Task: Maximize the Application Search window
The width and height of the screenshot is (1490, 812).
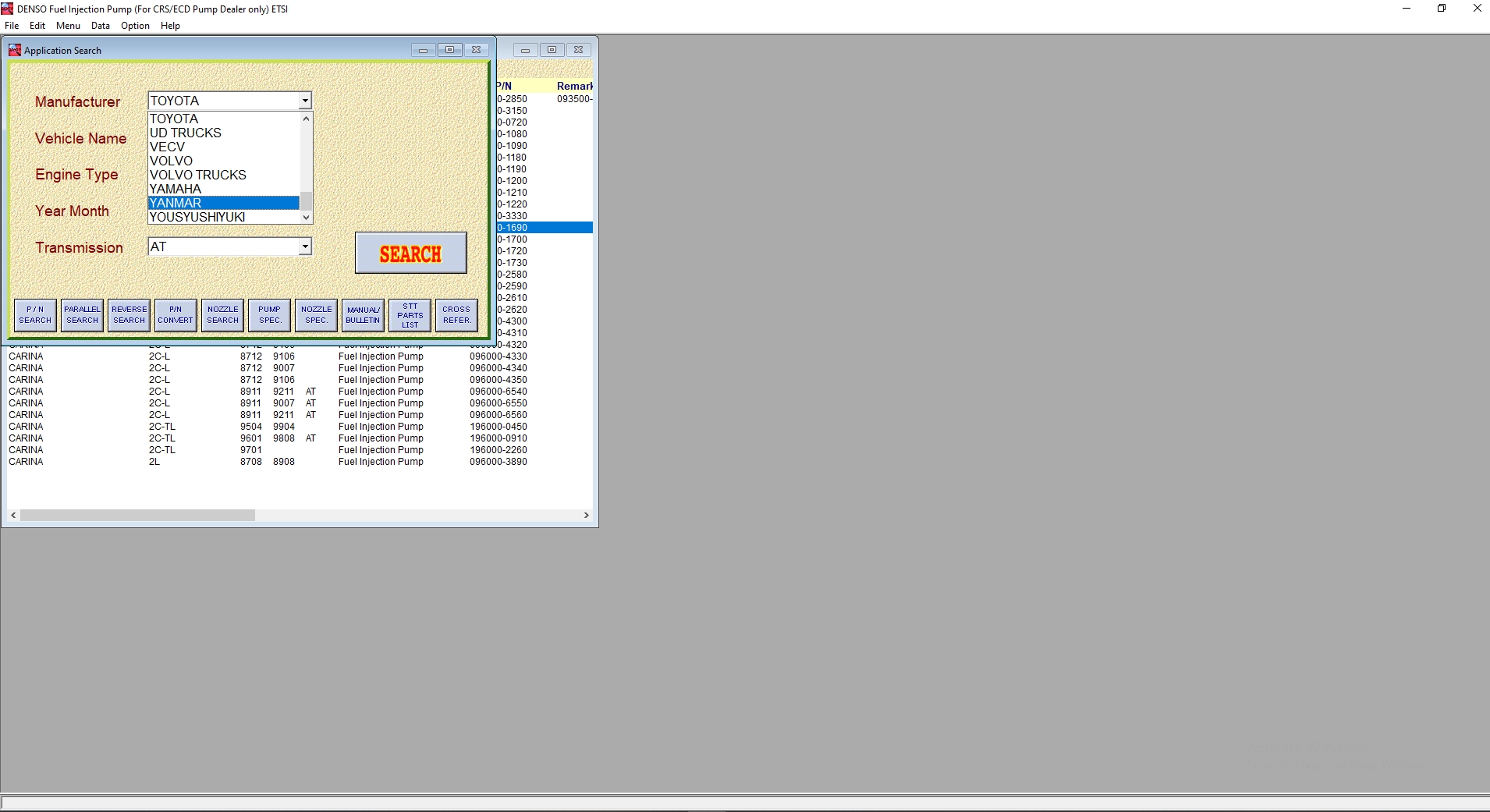Action: (x=449, y=50)
